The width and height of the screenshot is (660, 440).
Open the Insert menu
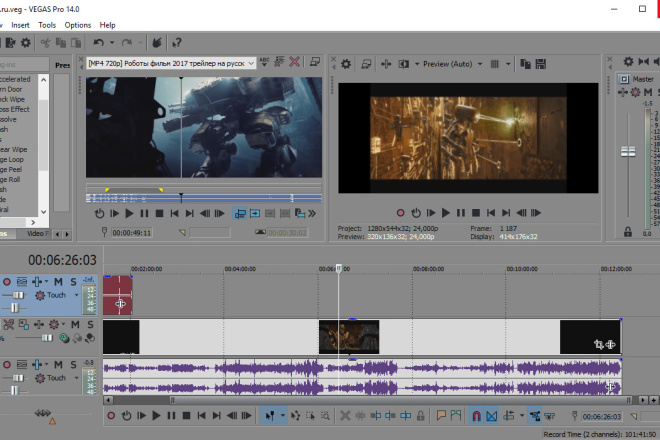click(20, 25)
